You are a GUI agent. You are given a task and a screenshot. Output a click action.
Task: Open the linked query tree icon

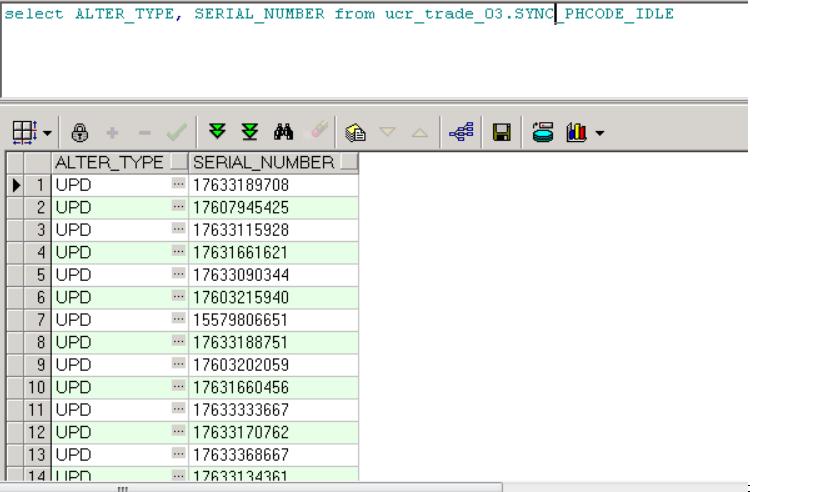tap(461, 132)
